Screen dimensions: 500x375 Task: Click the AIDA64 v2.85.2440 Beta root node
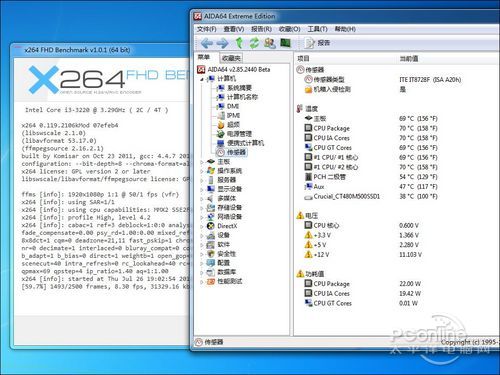click(234, 70)
